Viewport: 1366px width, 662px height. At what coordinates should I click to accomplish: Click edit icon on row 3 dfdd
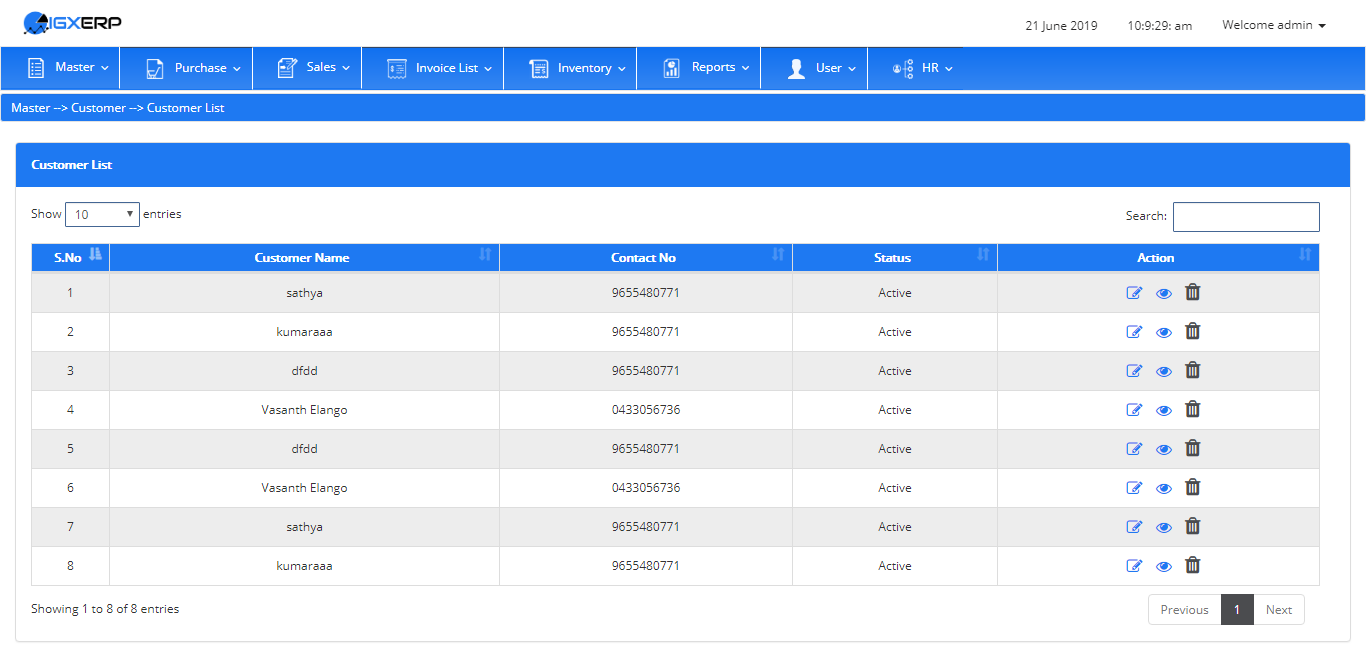1134,371
